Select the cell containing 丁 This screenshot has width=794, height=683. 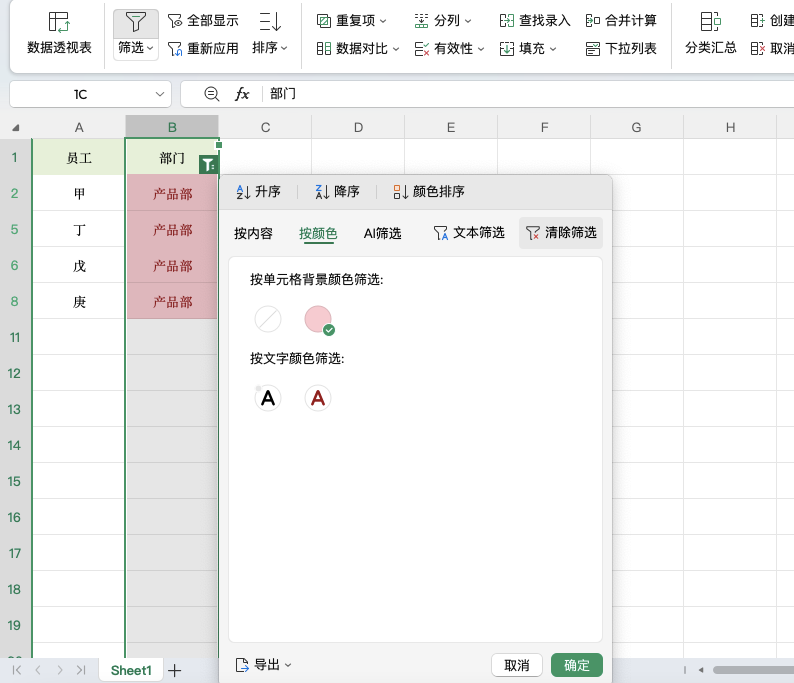coord(79,229)
